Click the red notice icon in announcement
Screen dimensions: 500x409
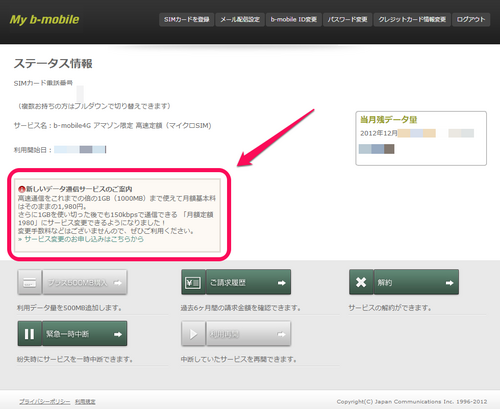pos(22,189)
